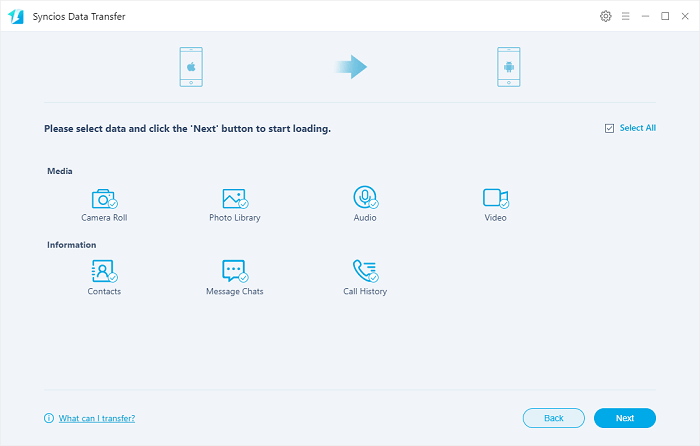Pick the Call History icon
The image size is (700, 446).
(365, 272)
